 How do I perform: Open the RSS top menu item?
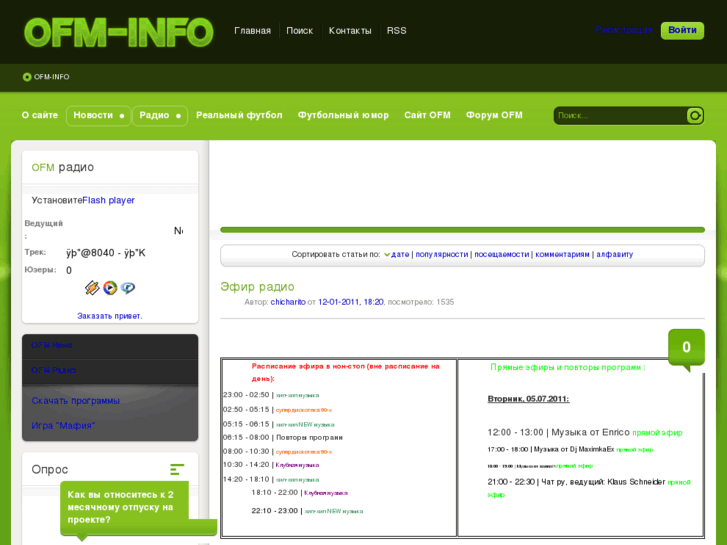tap(396, 31)
